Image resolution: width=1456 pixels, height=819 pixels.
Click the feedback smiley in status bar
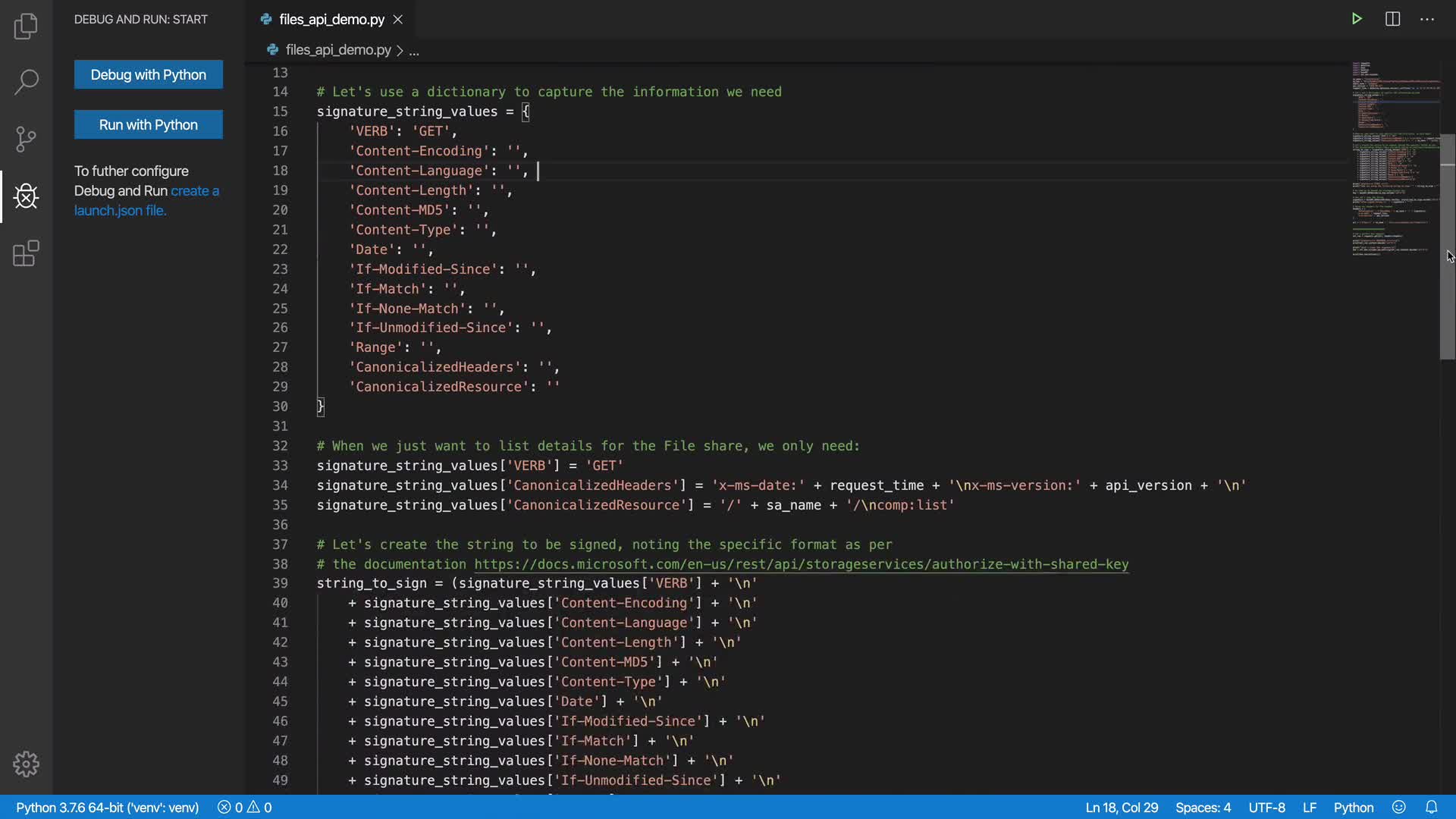point(1399,808)
